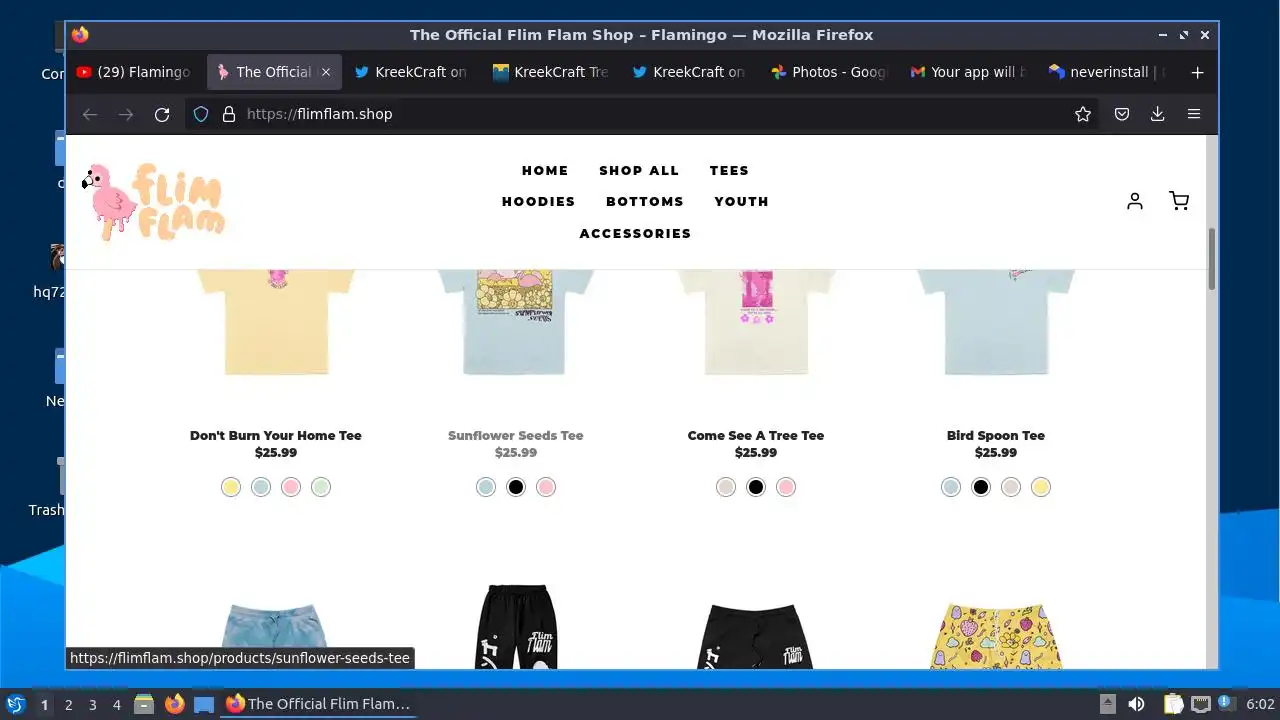Open the Pocket save icon

1122,114
